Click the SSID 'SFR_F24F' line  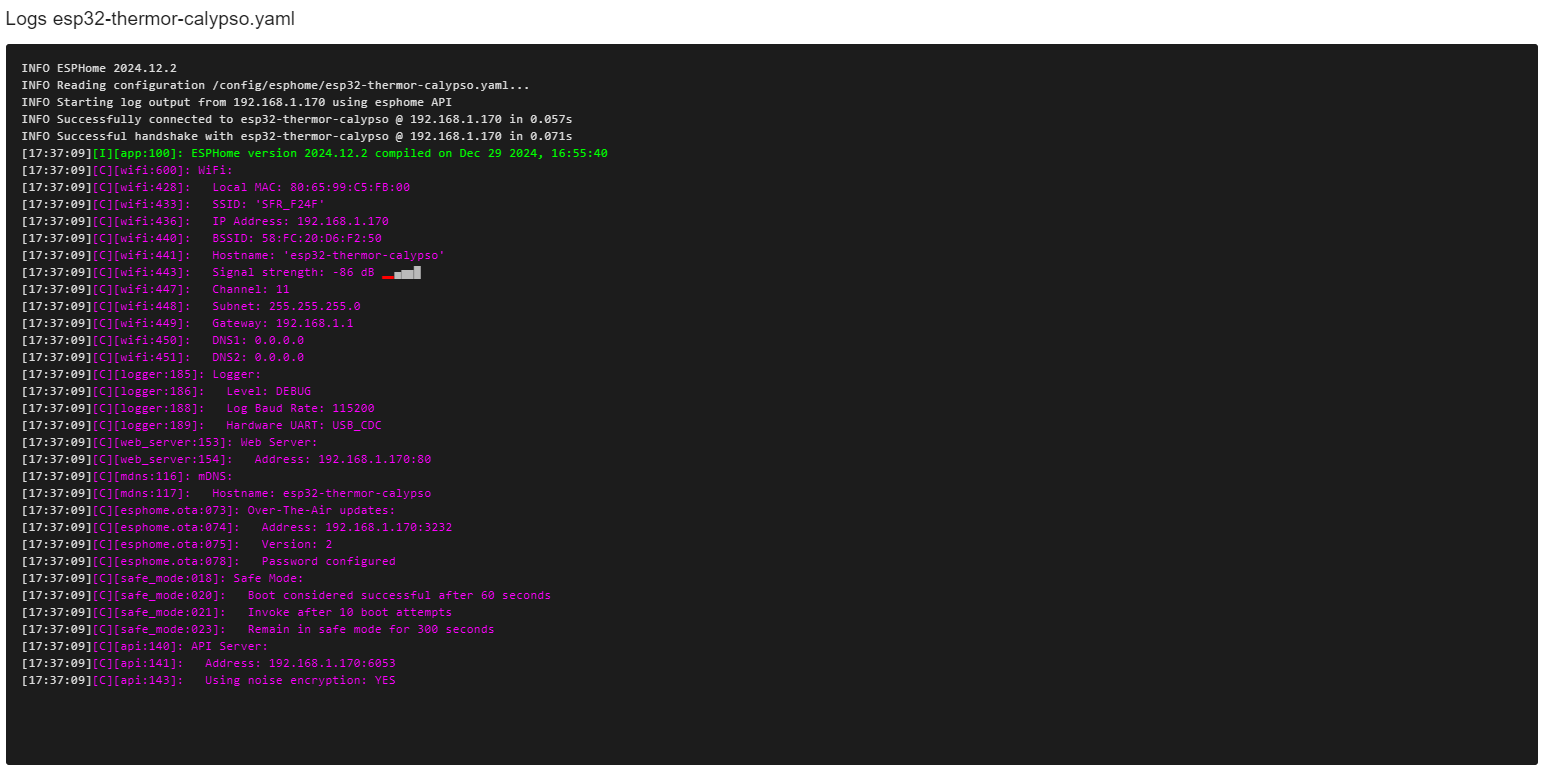click(x=173, y=204)
